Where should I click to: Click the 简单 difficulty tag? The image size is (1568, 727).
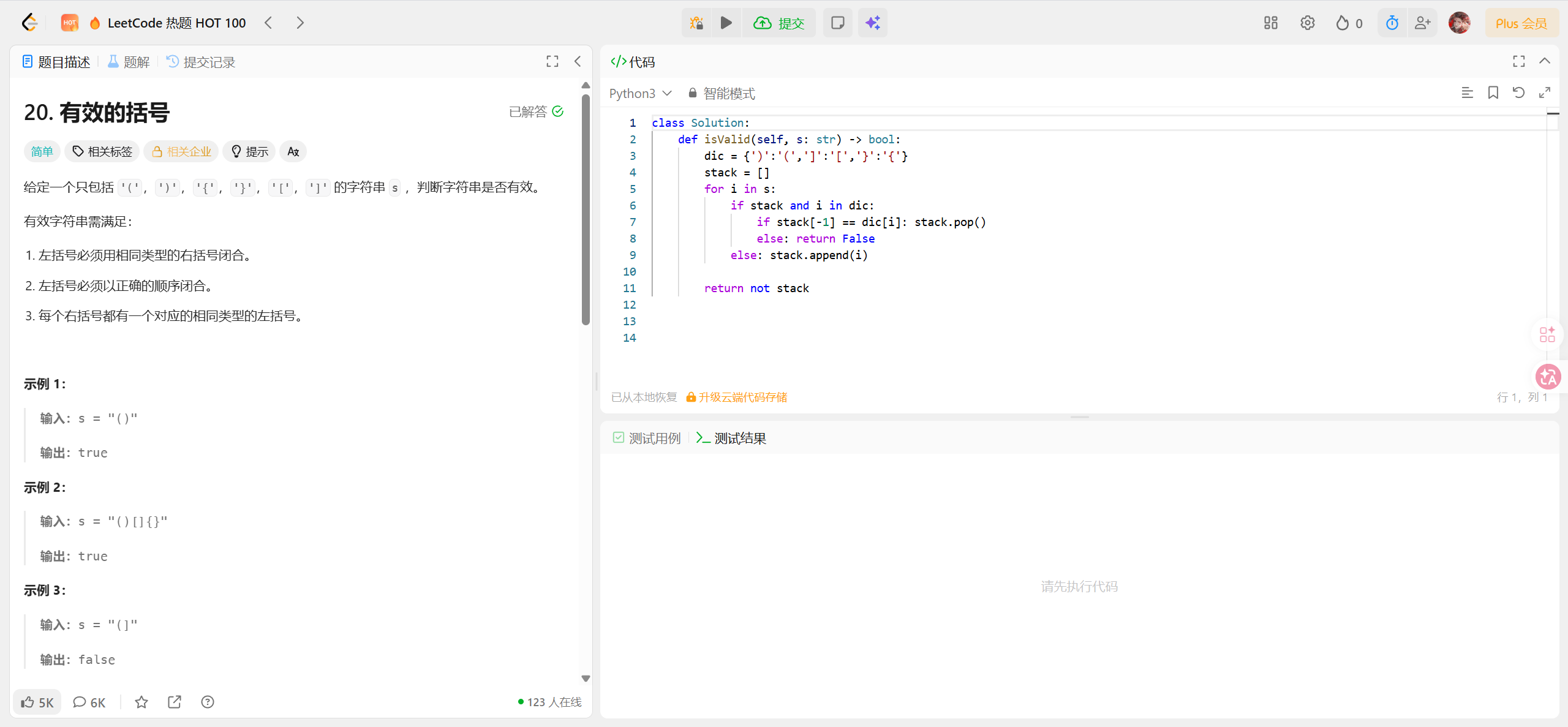42,151
